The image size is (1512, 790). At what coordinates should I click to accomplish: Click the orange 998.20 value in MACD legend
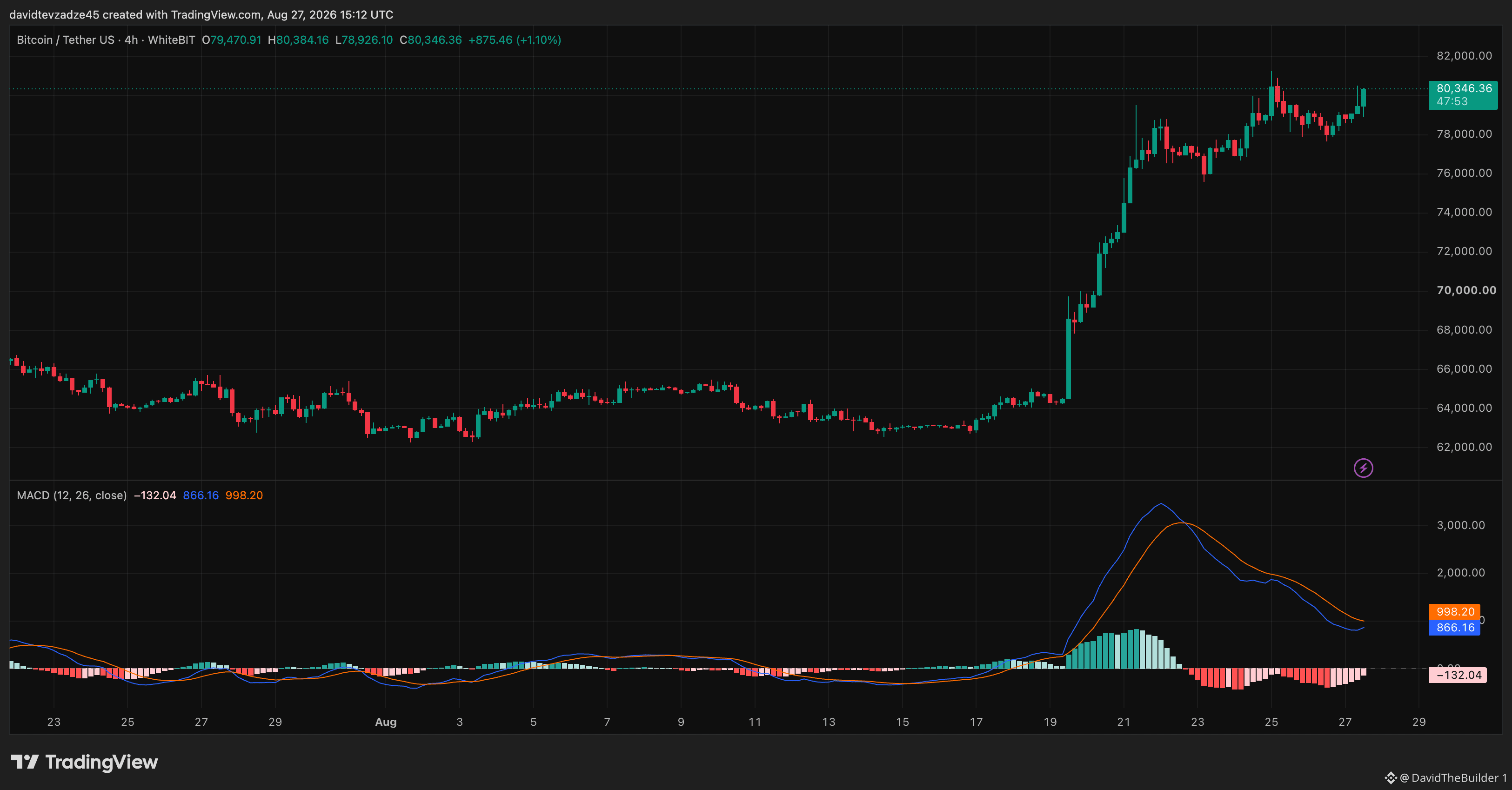click(244, 495)
